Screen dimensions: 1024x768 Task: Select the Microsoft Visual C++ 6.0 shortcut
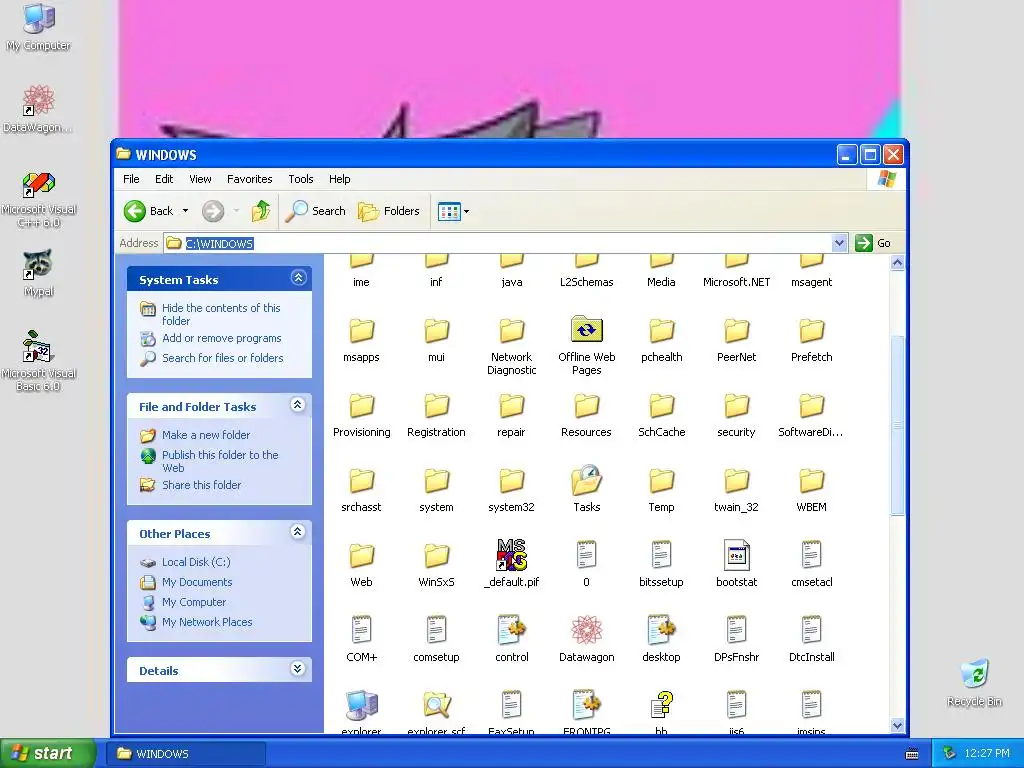[39, 199]
